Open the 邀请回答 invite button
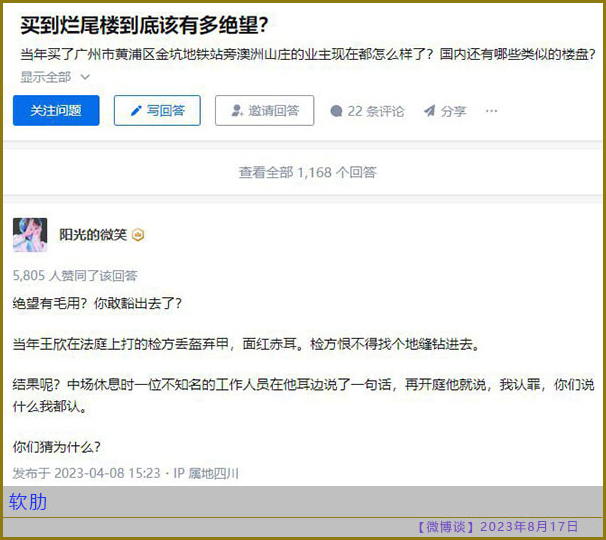 (x=264, y=111)
